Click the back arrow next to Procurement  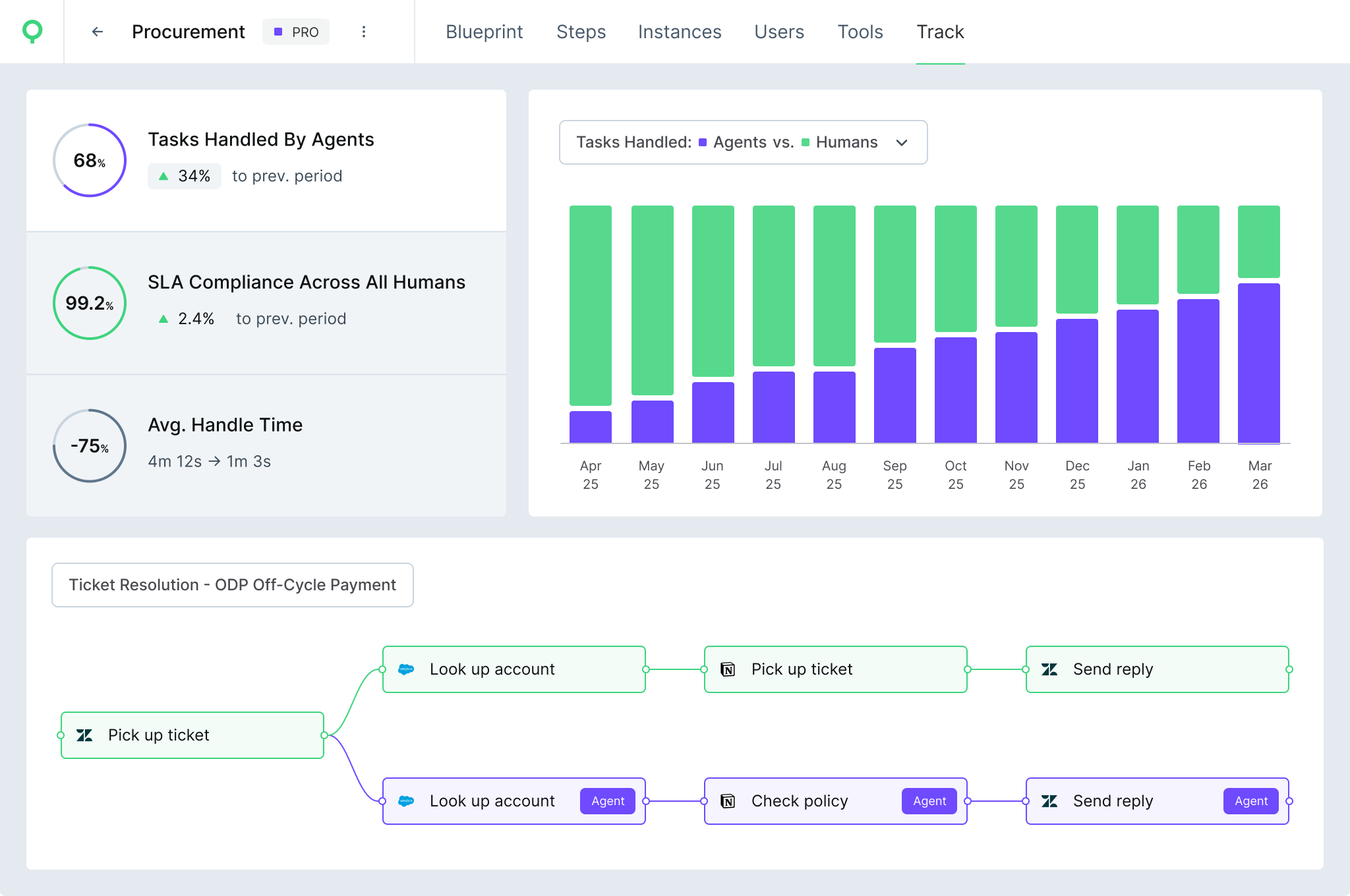[98, 31]
